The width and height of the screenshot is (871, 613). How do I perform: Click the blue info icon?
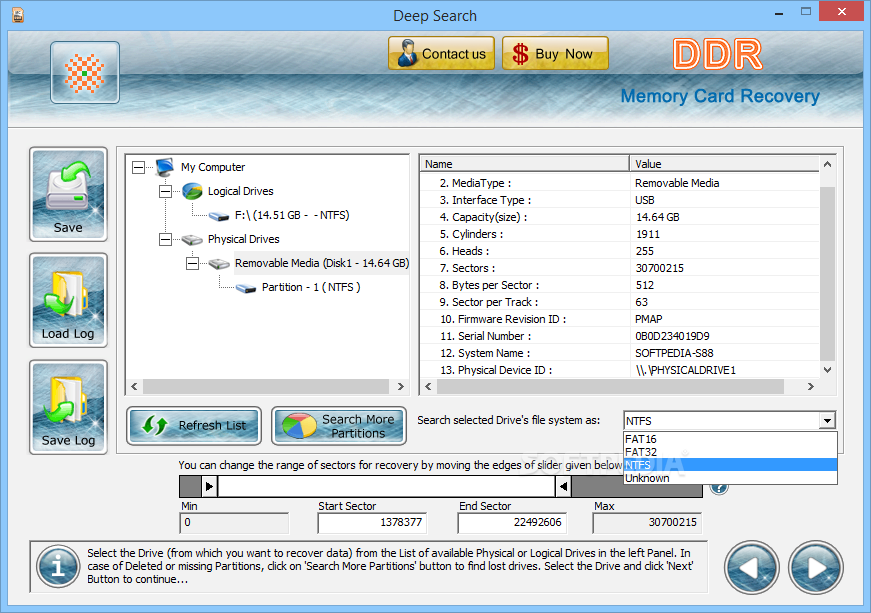[x=58, y=566]
